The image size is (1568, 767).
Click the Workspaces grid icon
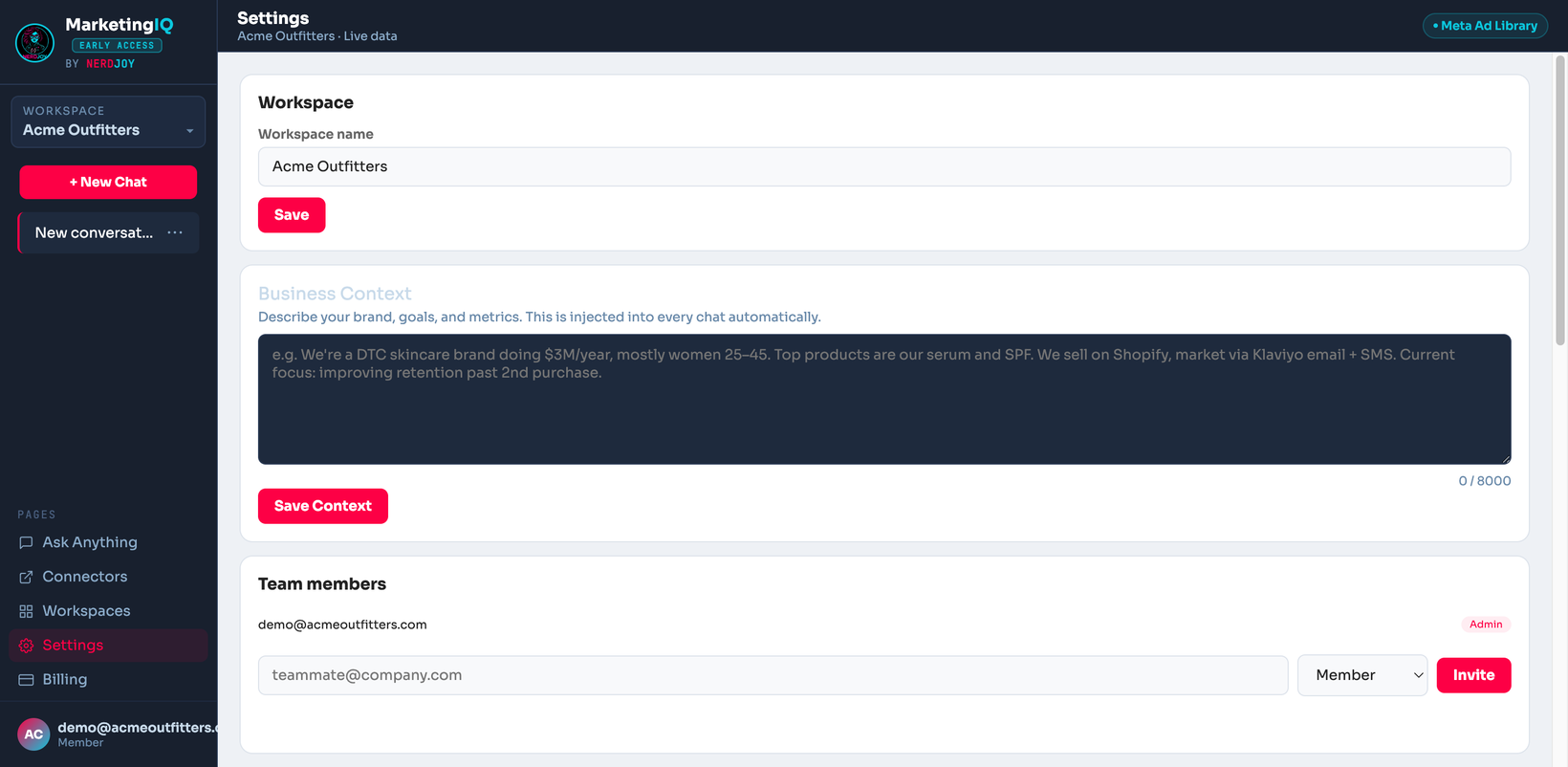tap(26, 611)
